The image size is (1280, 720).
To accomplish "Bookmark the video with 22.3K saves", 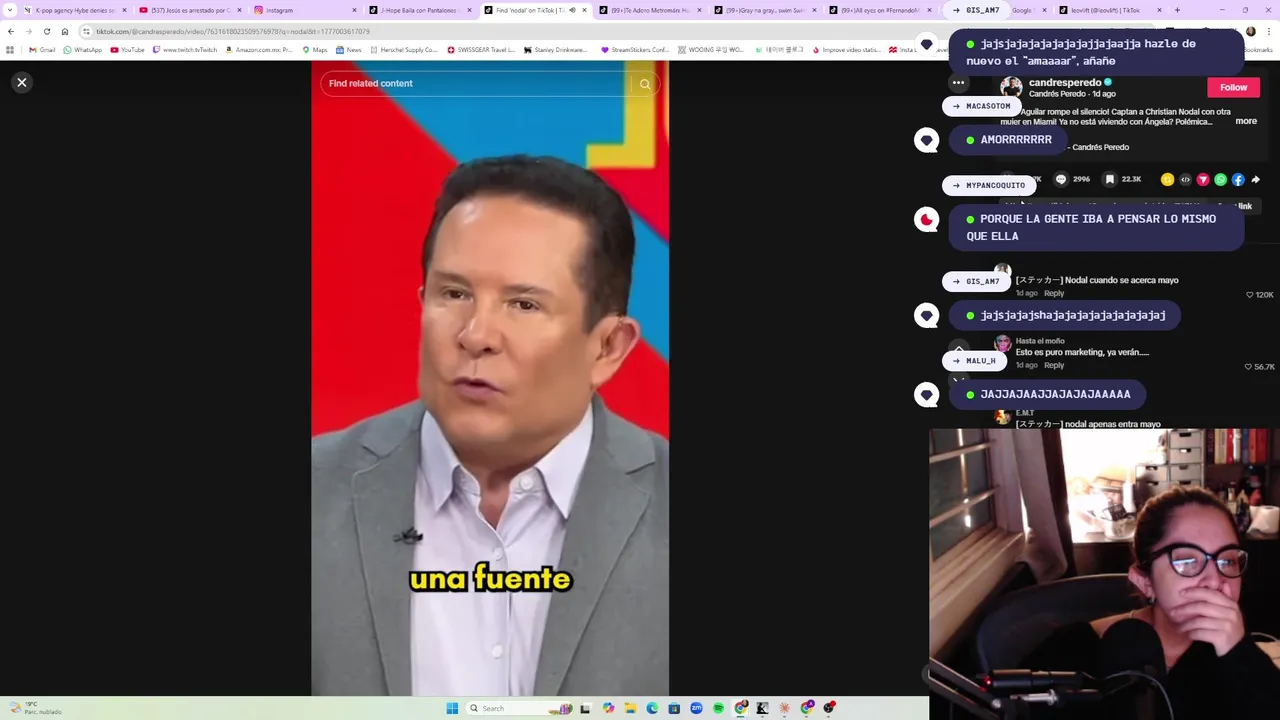I will tap(1110, 180).
